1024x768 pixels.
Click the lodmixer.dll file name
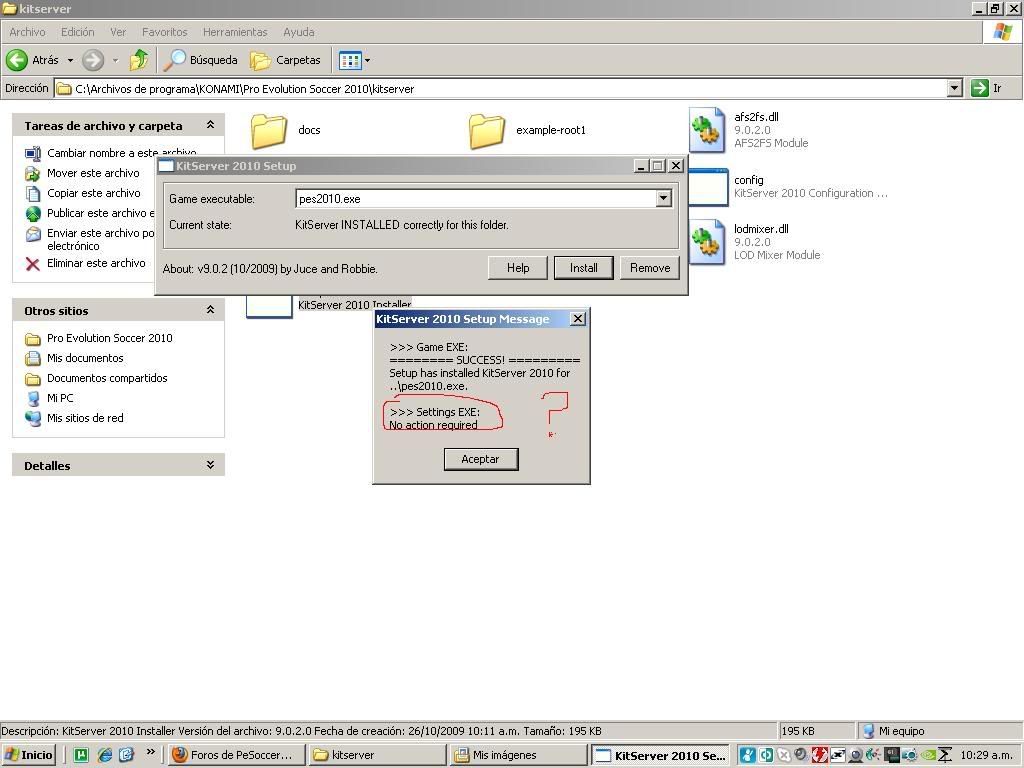[761, 229]
